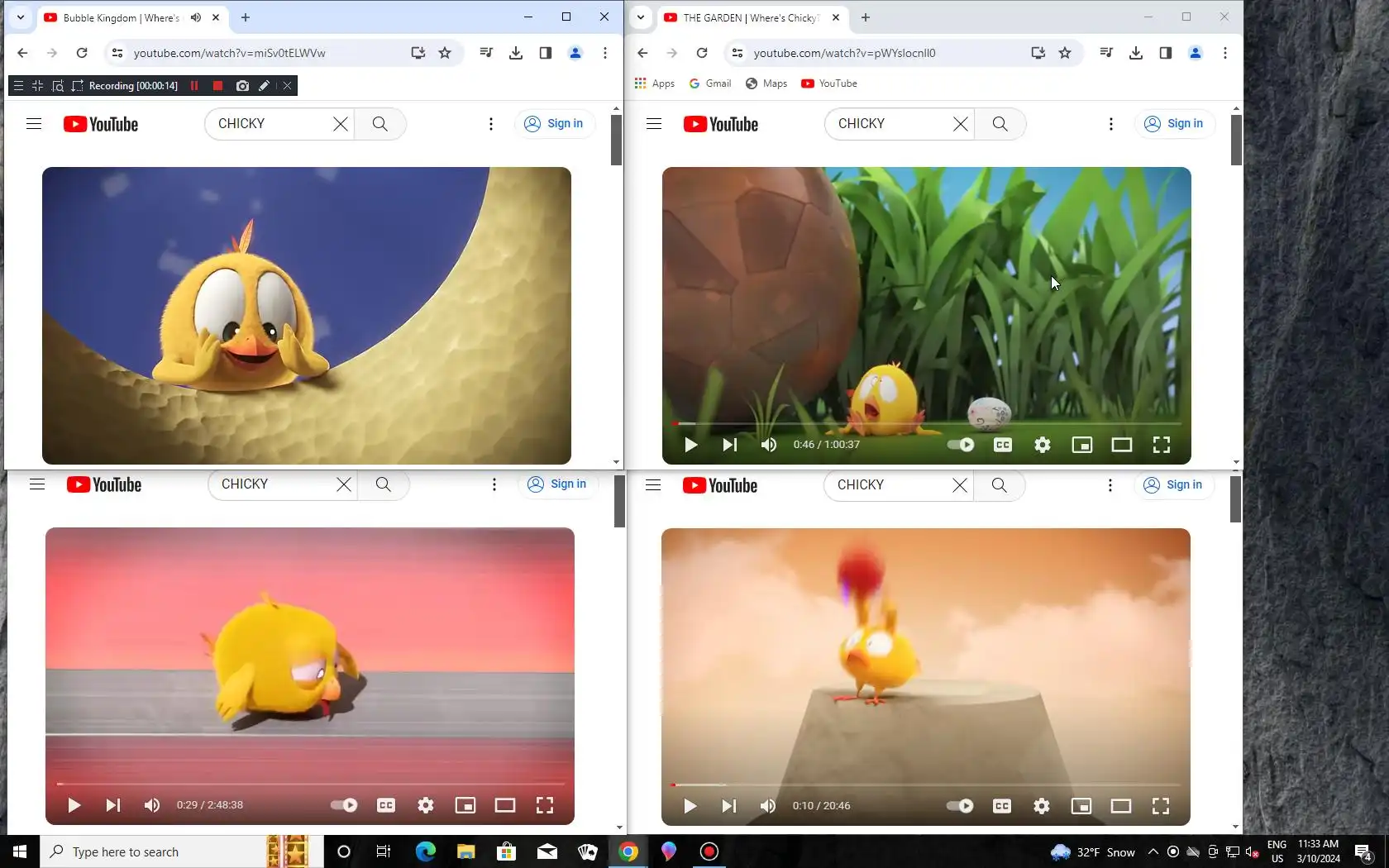Viewport: 1389px width, 868px height.
Task: Open the Maps bookmark
Action: 766,83
